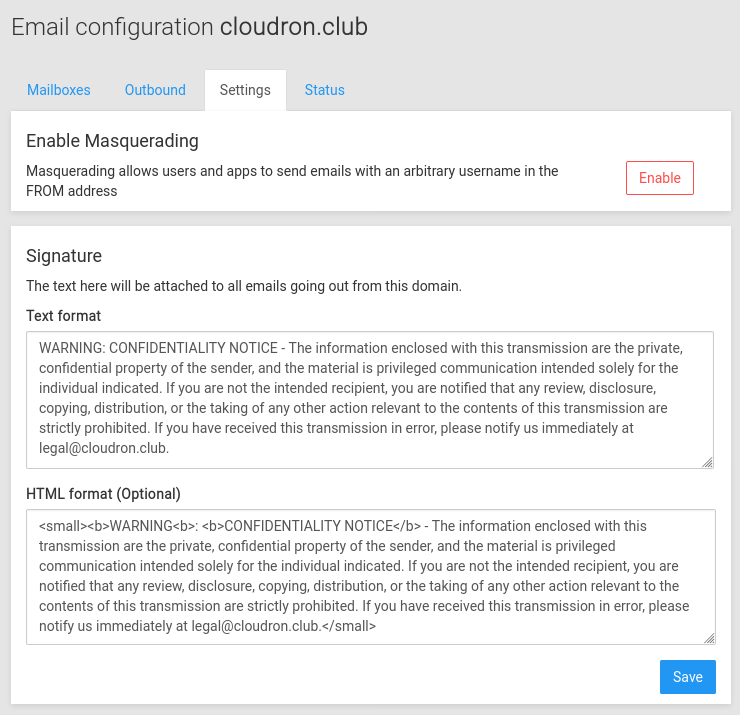Grab the Text format textarea resize handle

[x=707, y=461]
